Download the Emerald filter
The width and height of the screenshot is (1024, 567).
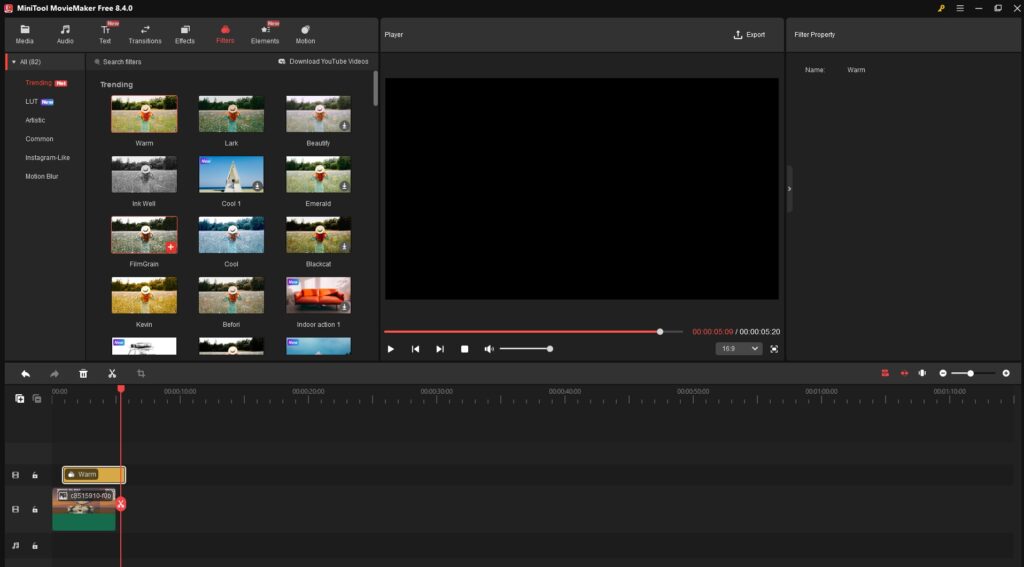tap(344, 186)
